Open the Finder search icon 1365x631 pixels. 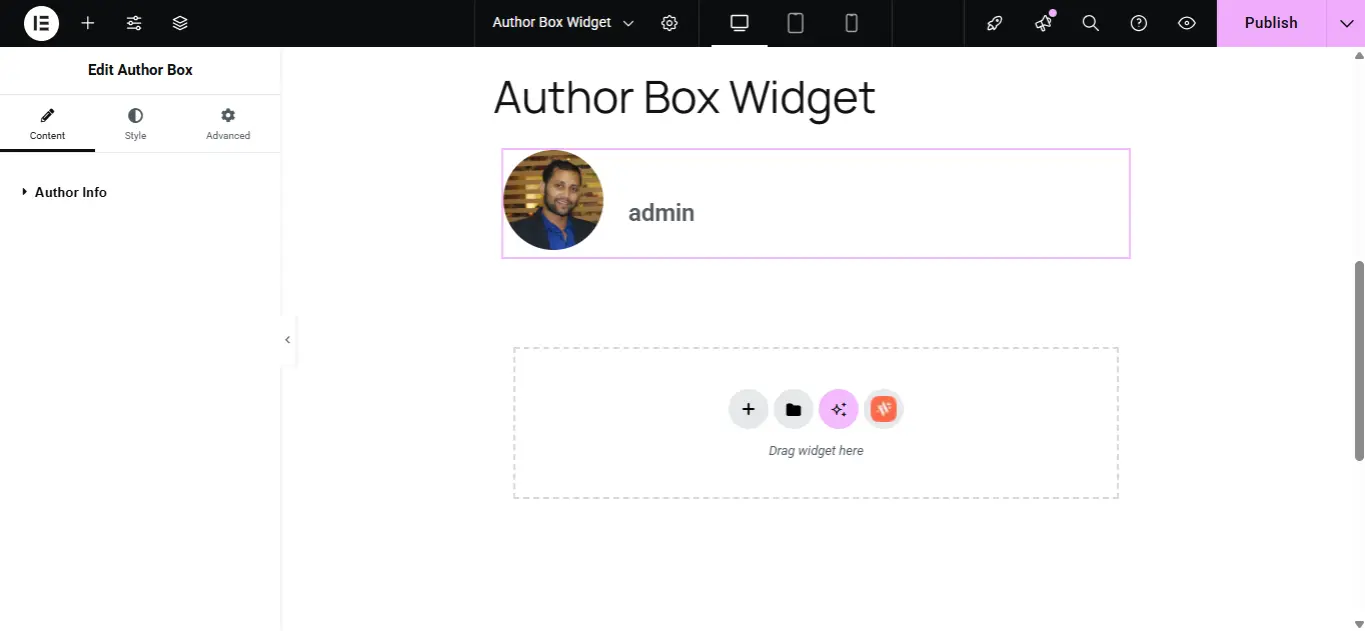click(x=1091, y=23)
